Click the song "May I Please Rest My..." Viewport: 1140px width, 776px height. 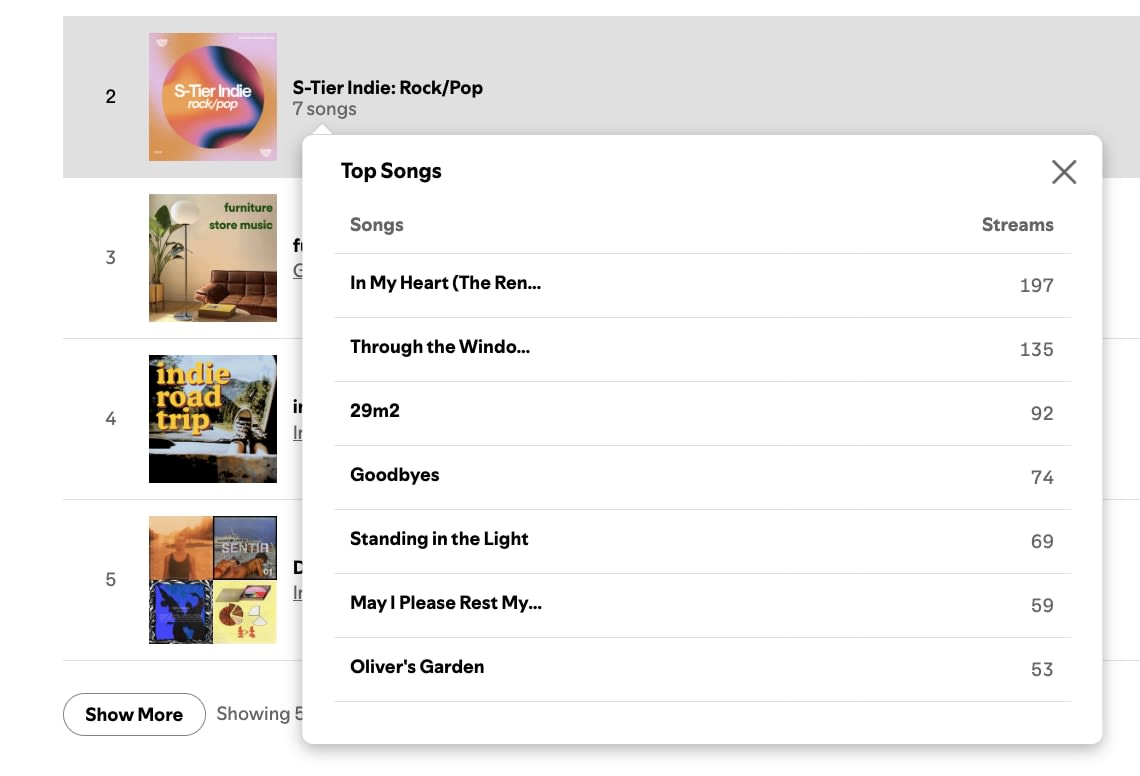coord(445,603)
